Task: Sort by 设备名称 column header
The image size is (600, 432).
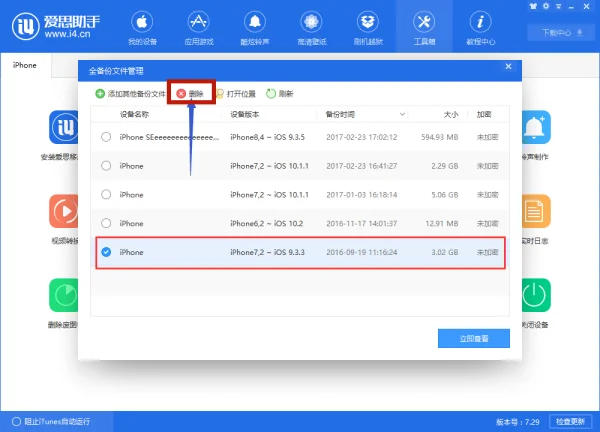Action: coord(134,114)
